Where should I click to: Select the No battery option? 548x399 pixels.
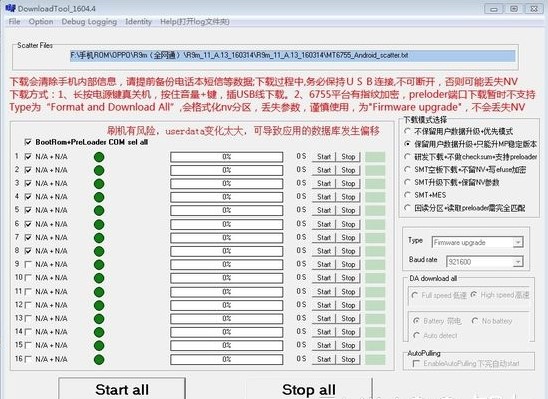coord(475,321)
